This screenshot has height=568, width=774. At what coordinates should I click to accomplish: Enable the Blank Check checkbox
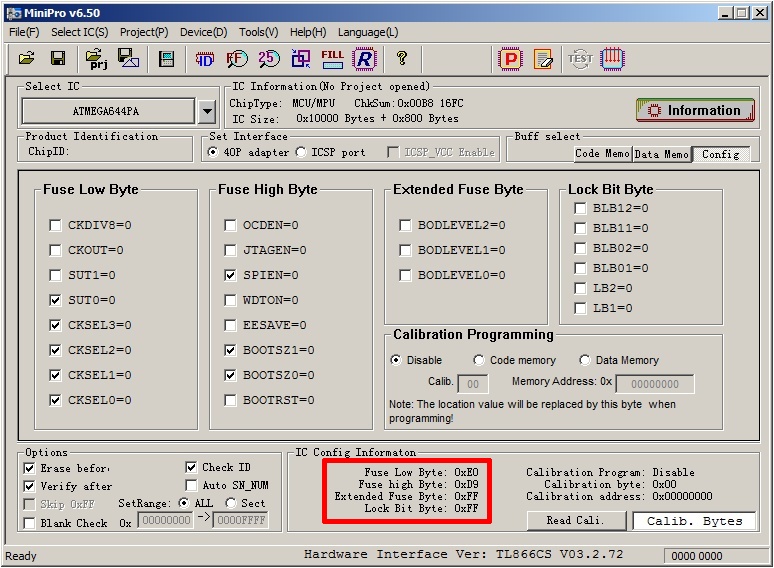pyautogui.click(x=29, y=523)
